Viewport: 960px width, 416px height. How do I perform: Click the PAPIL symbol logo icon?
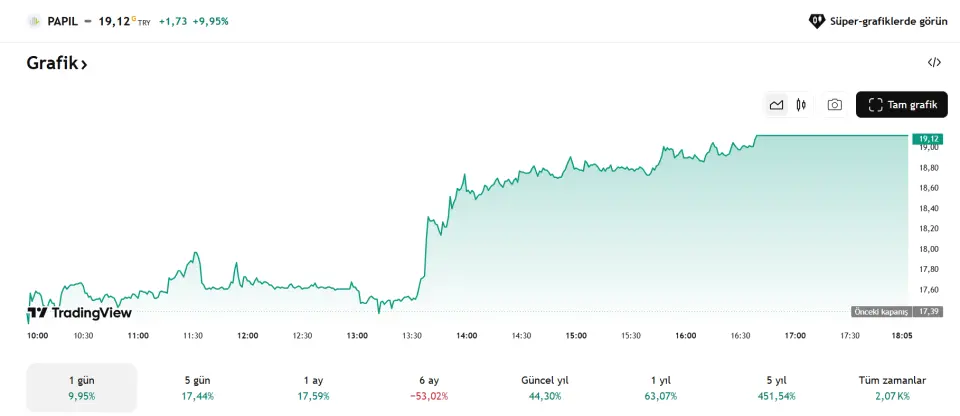pyautogui.click(x=34, y=20)
